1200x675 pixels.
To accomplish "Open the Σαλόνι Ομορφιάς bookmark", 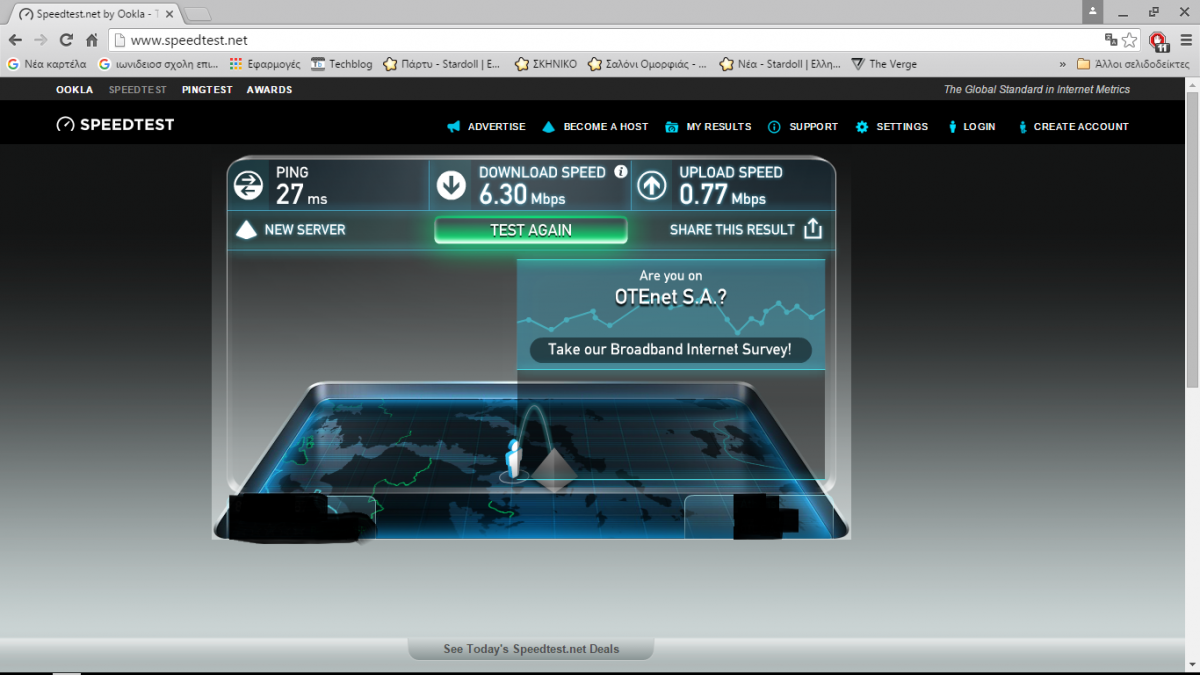I will pos(648,64).
